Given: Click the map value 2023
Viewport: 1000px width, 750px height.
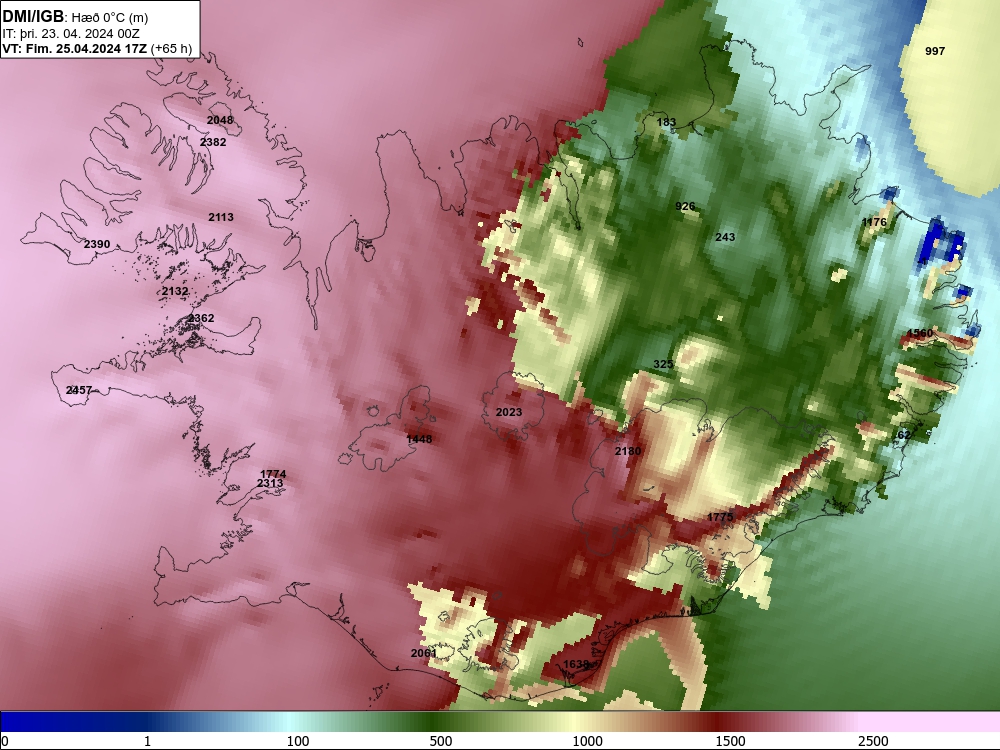Looking at the screenshot, I should (x=509, y=412).
